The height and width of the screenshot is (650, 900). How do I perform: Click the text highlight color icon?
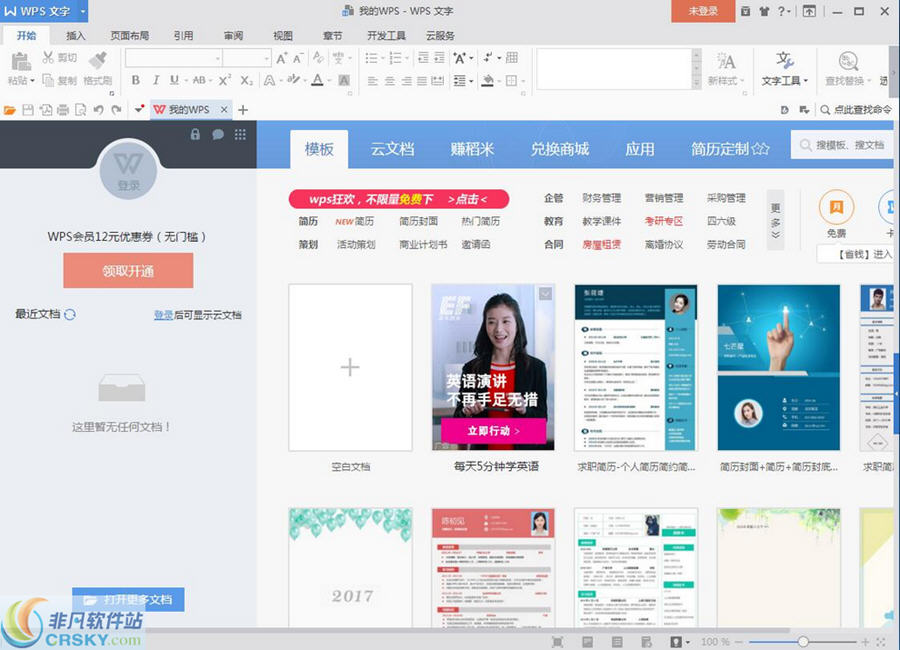[293, 80]
